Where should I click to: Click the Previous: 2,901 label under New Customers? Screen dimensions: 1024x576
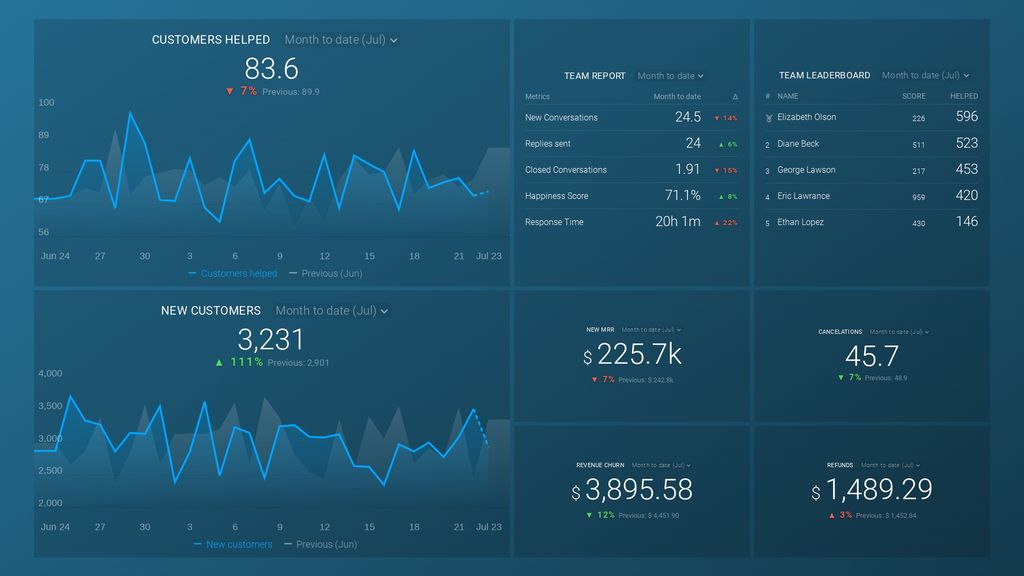click(x=298, y=363)
